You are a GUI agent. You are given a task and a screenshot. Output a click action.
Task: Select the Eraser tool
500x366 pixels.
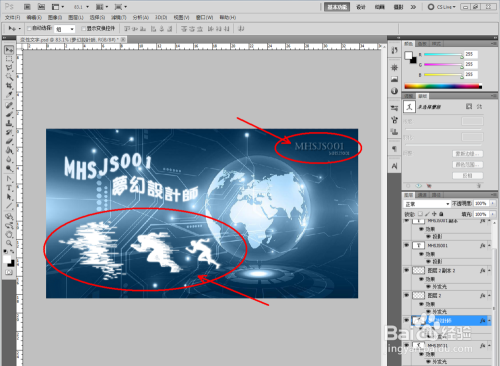pyautogui.click(x=9, y=141)
